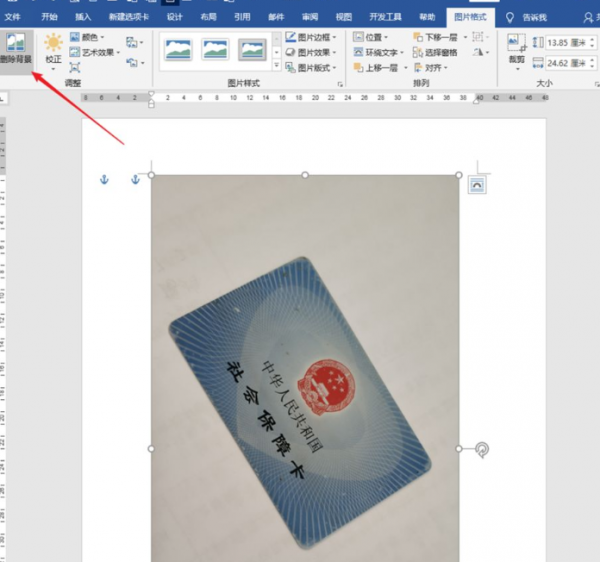Apply the third picture style with gray frame
The height and width of the screenshot is (562, 600).
click(x=252, y=50)
